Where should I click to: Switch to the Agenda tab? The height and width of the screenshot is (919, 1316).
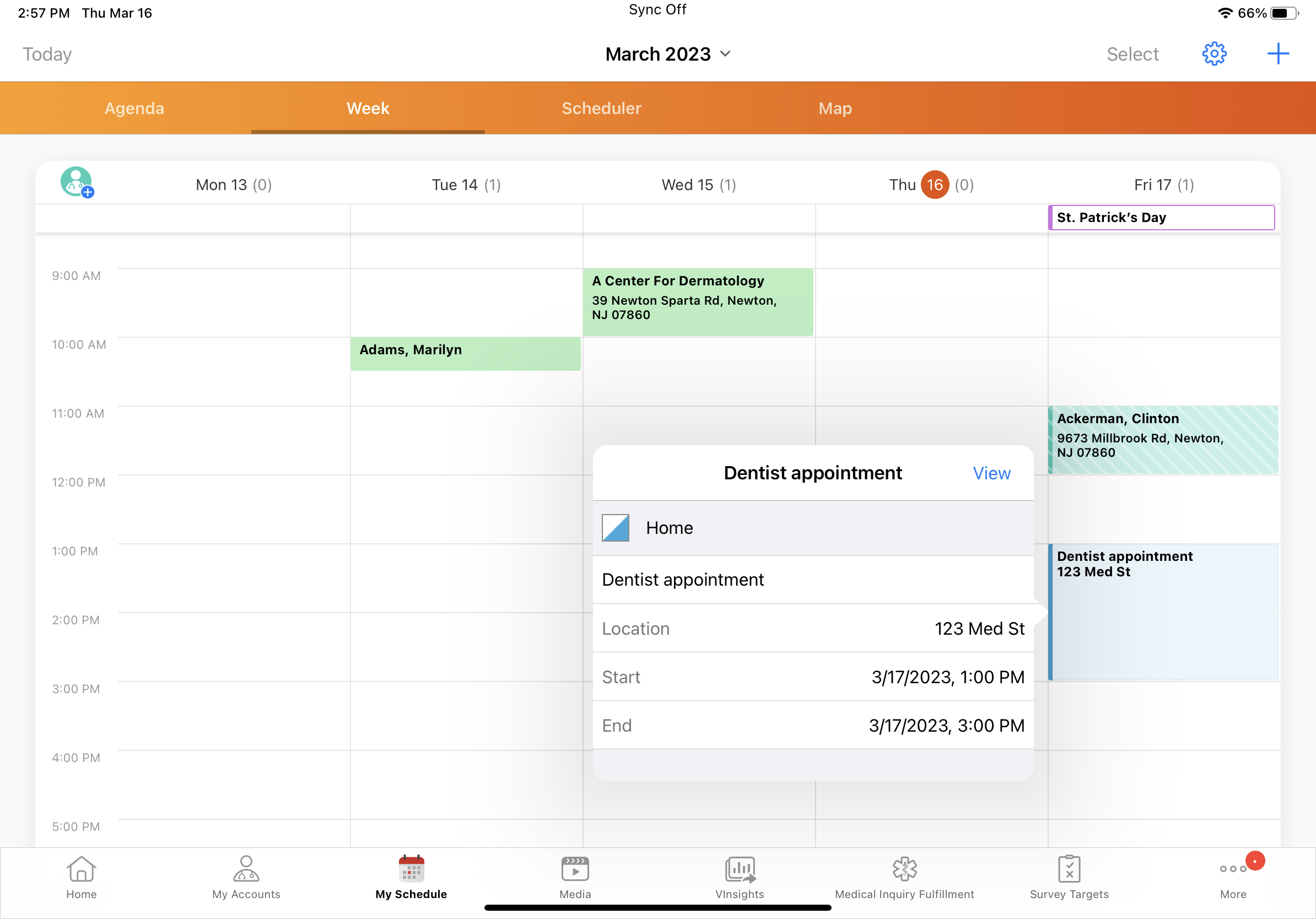point(134,109)
